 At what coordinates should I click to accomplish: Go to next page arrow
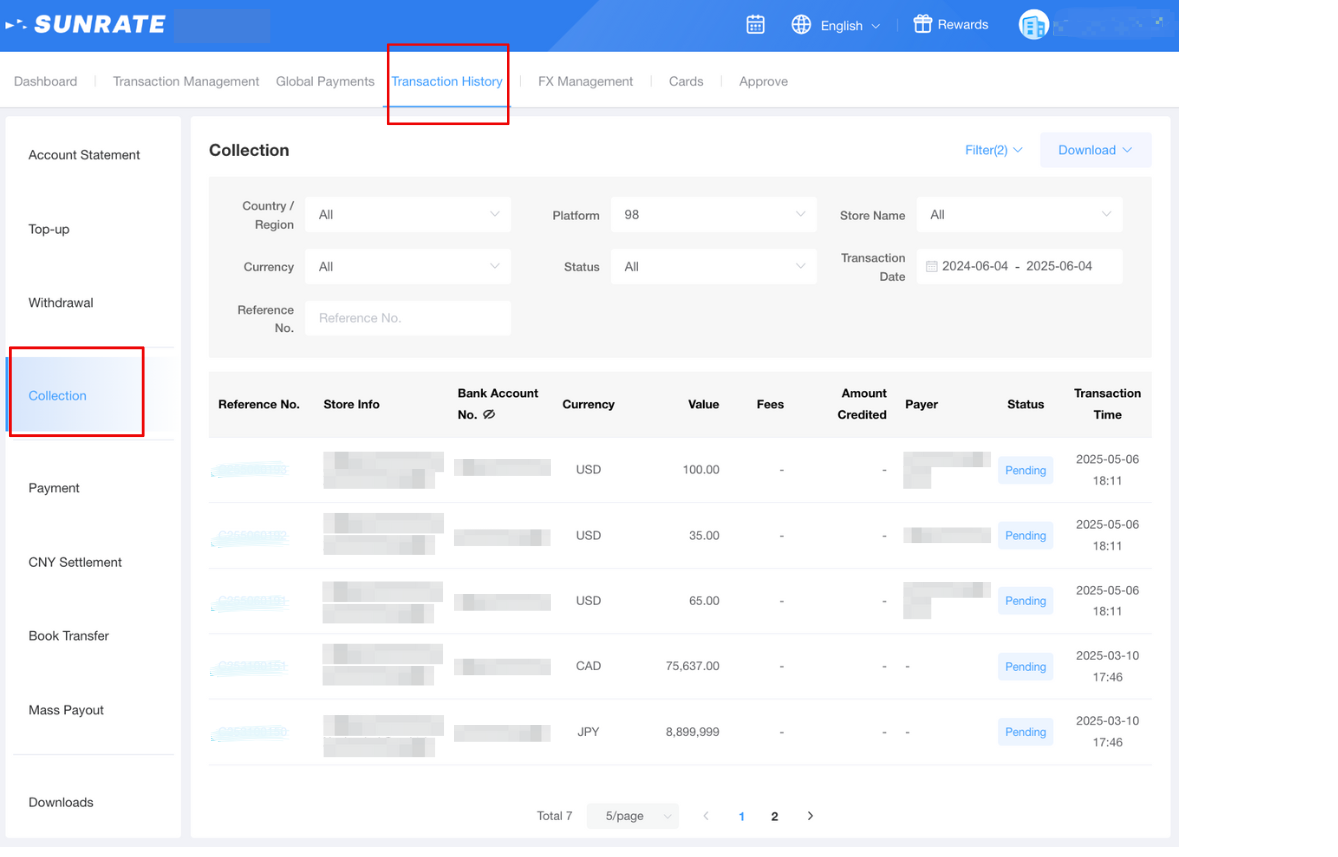810,816
